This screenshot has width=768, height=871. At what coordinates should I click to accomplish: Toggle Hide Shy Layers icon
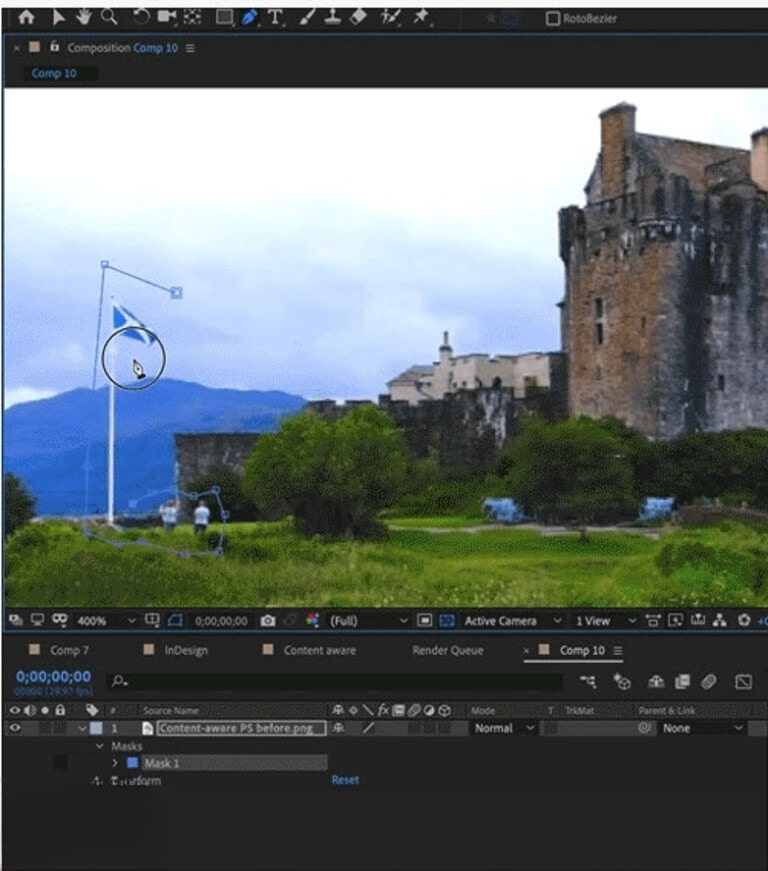tap(656, 681)
